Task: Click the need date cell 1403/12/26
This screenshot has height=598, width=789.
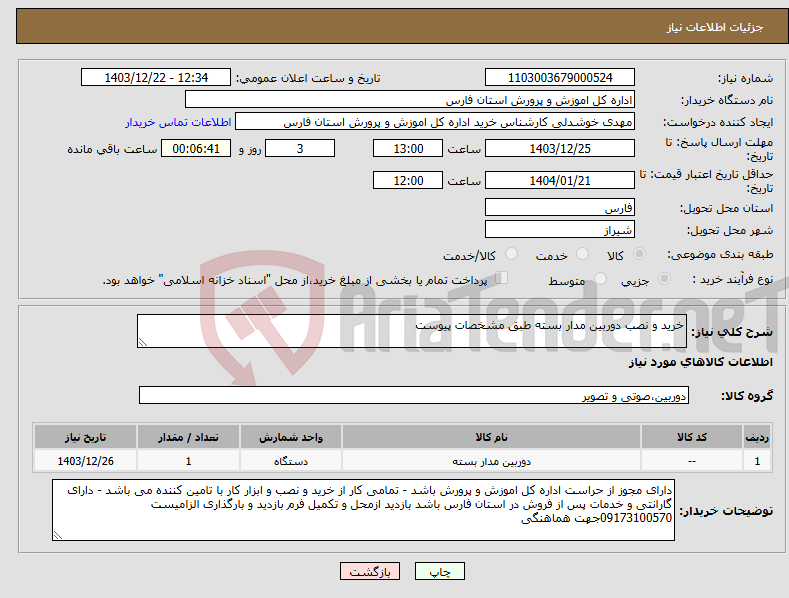Action: tap(86, 461)
